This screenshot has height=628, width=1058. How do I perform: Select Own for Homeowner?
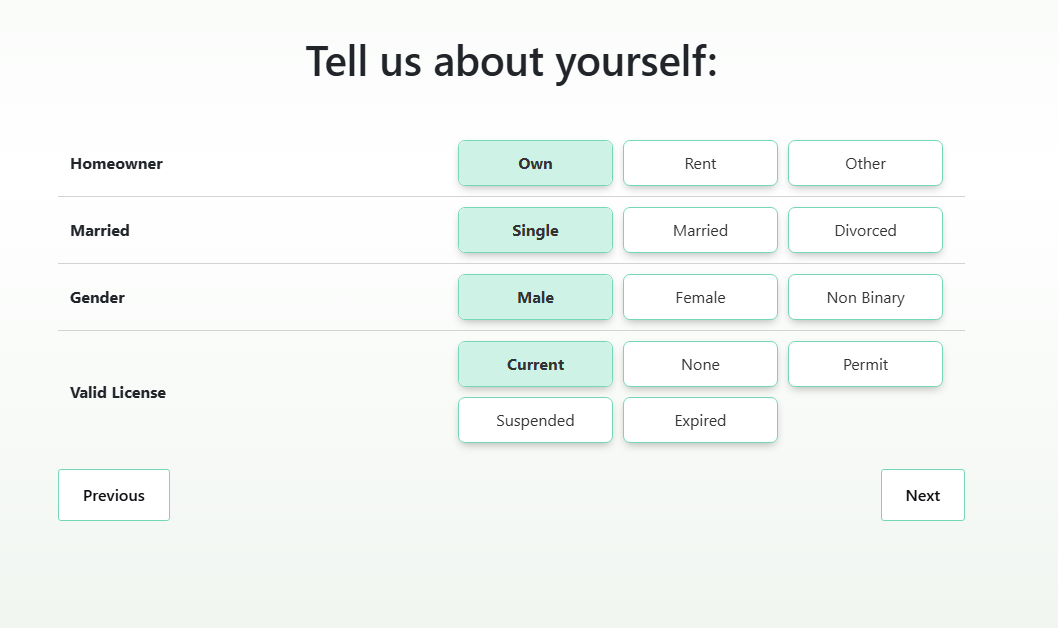(x=535, y=163)
